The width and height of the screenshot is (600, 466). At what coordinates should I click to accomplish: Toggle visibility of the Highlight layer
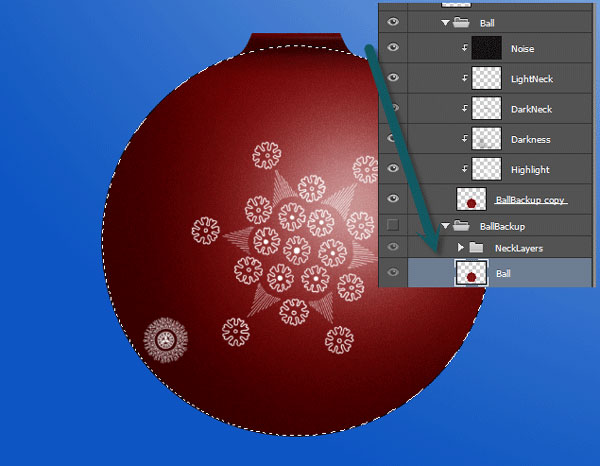pyautogui.click(x=393, y=168)
